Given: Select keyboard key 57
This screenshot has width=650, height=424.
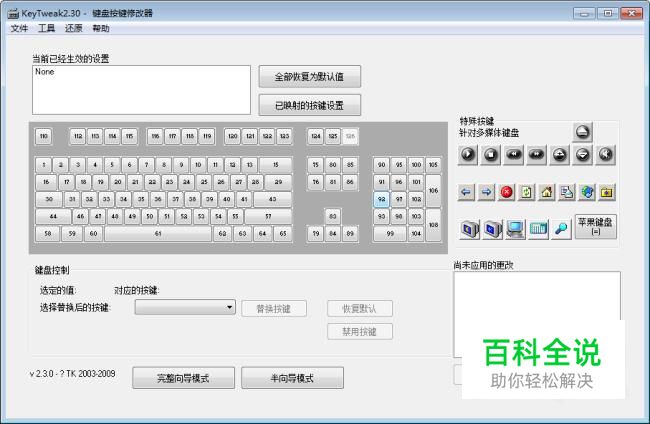Looking at the screenshot, I should (x=269, y=216).
